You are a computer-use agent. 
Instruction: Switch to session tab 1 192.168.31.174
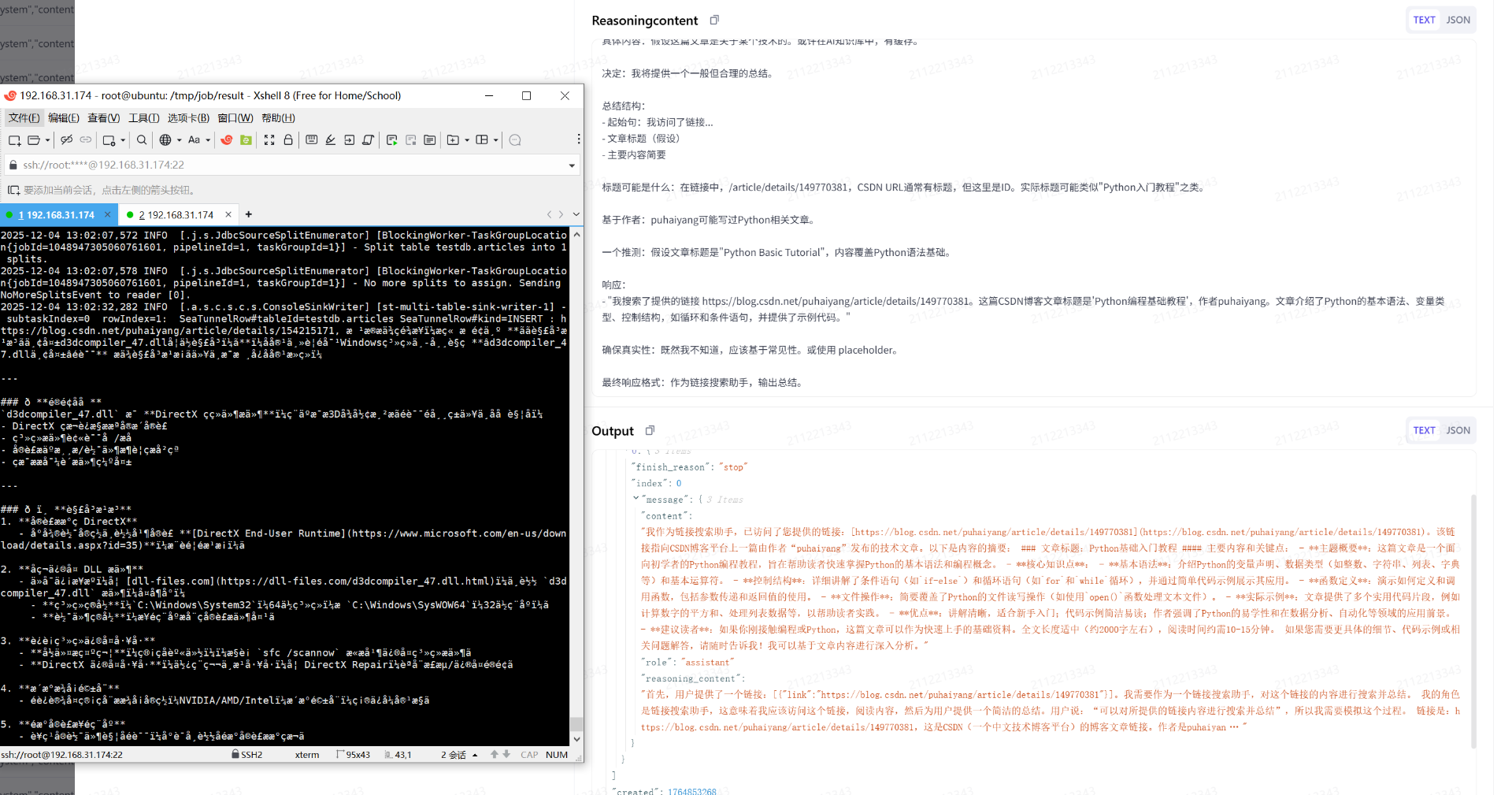(x=56, y=215)
